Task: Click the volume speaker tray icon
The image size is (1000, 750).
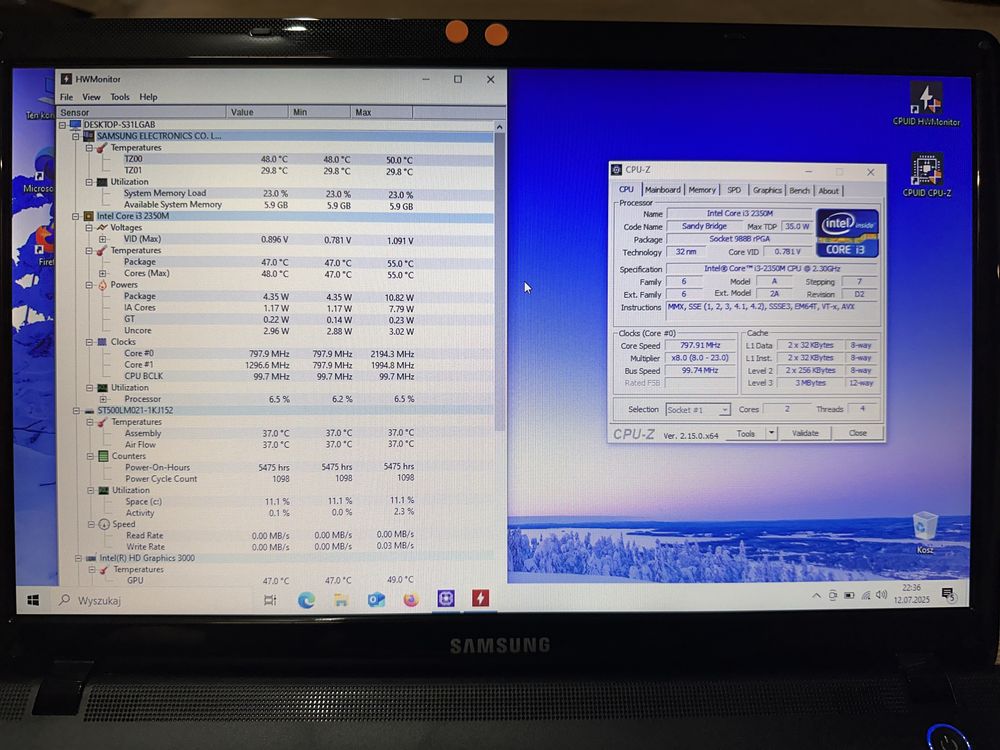Action: (x=881, y=595)
